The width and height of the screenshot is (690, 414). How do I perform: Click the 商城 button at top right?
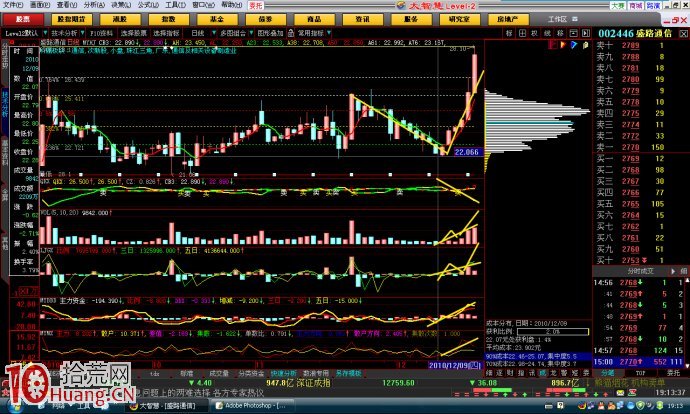(x=635, y=5)
